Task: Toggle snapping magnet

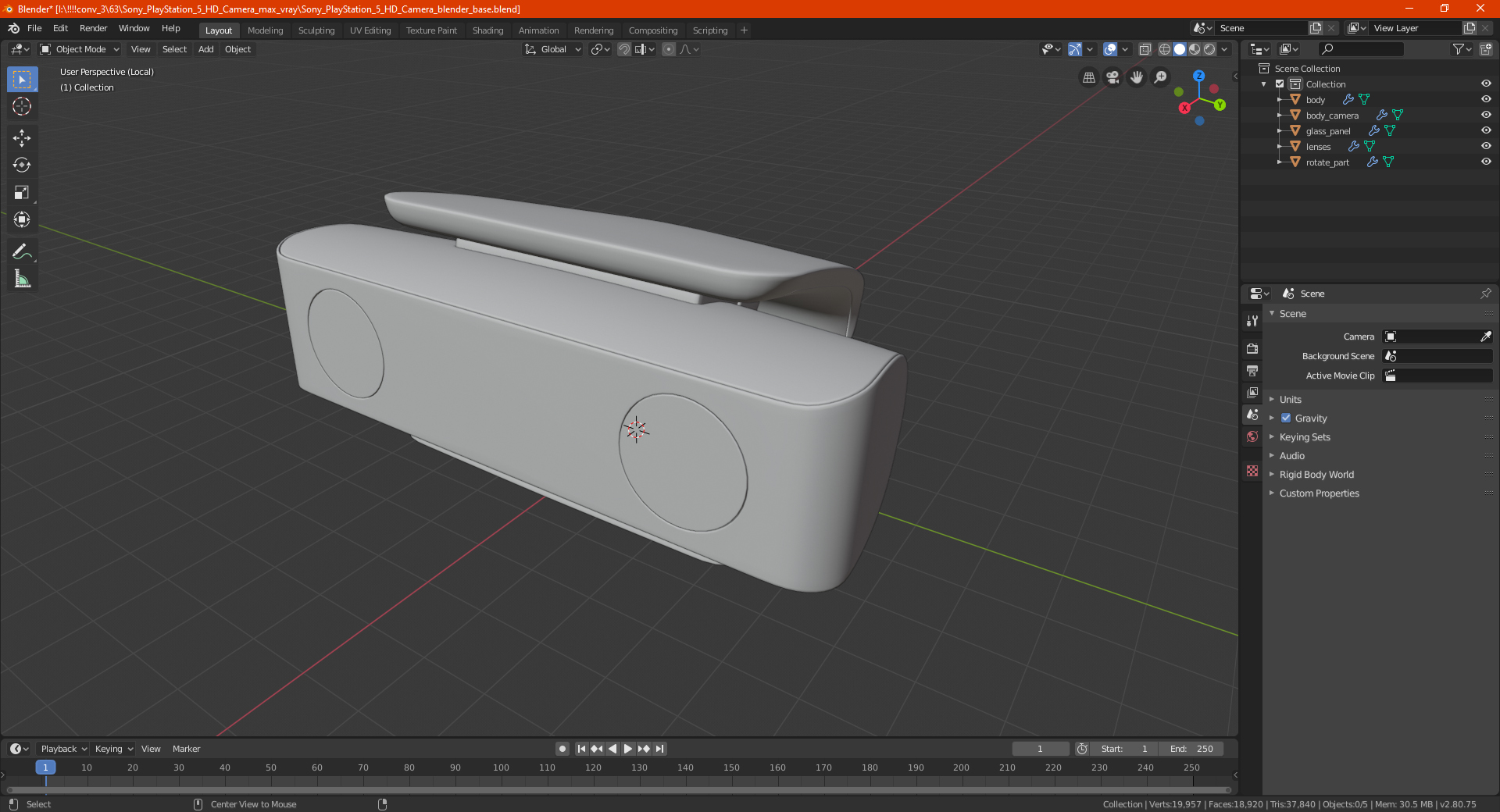Action: (x=624, y=49)
